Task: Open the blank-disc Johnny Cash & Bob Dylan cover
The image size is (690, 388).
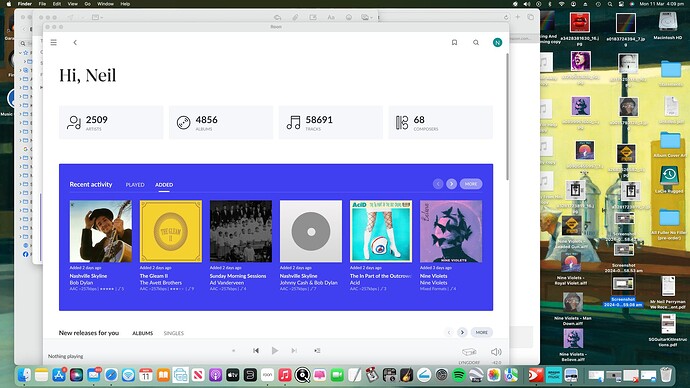Action: [x=311, y=231]
